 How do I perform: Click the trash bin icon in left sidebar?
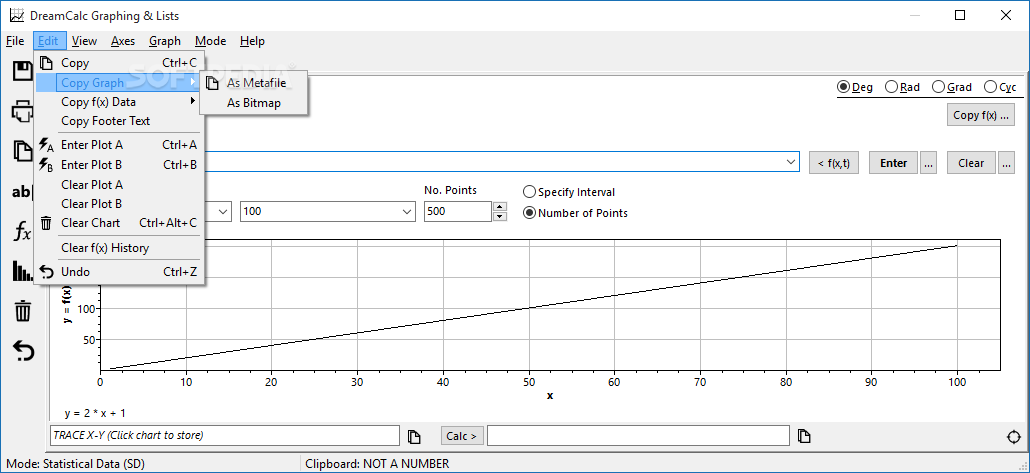[x=23, y=310]
